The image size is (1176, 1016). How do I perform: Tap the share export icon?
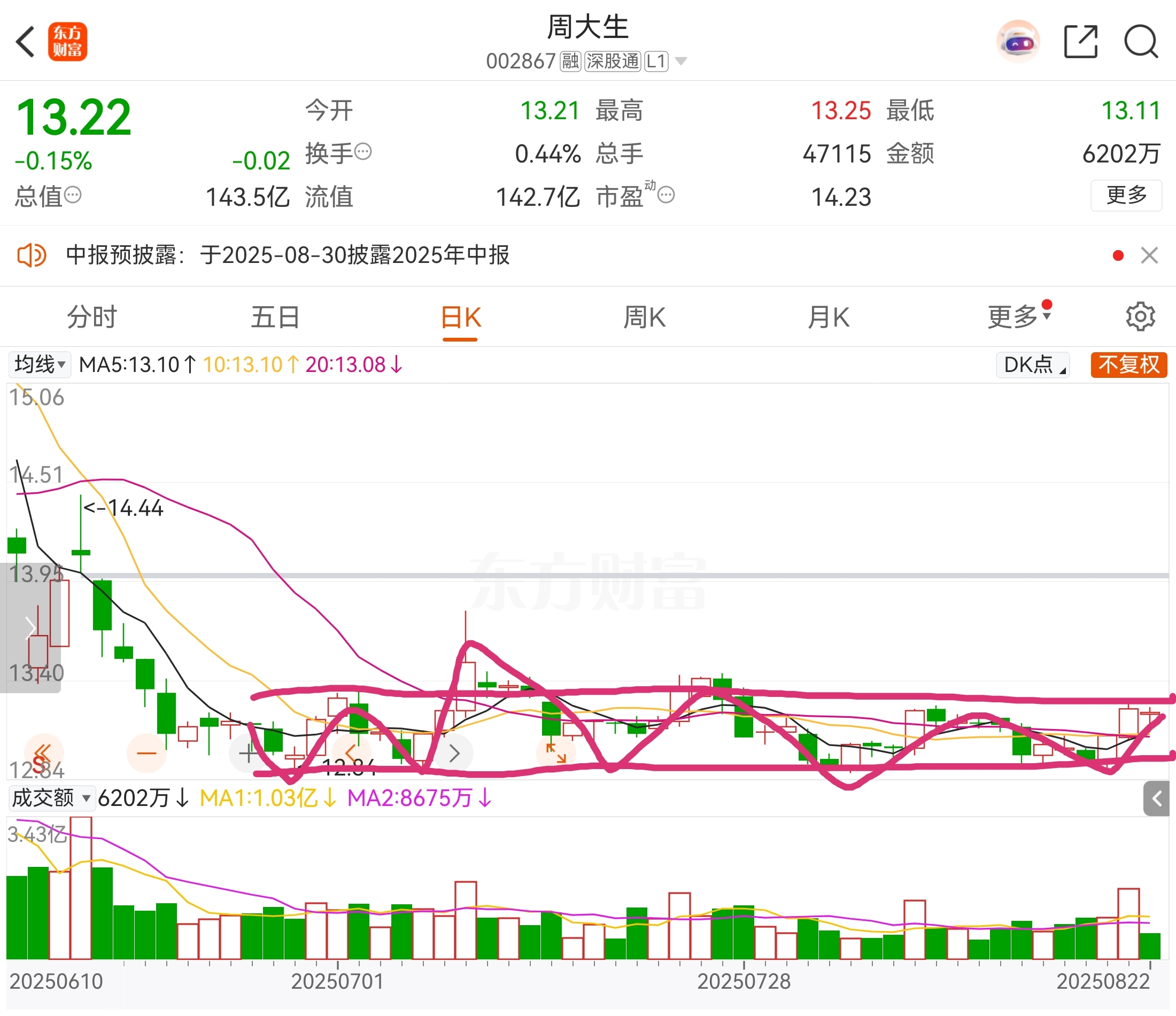1081,42
